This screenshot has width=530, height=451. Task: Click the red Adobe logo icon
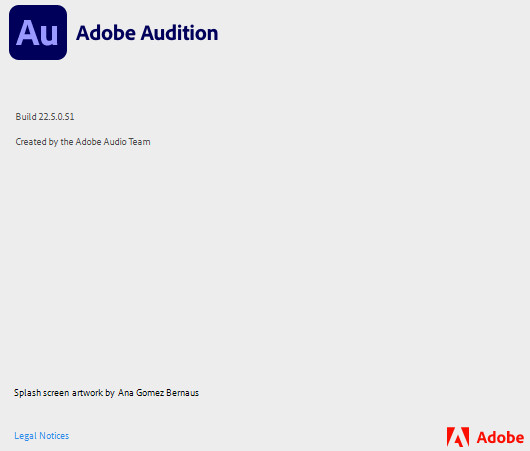pos(458,437)
